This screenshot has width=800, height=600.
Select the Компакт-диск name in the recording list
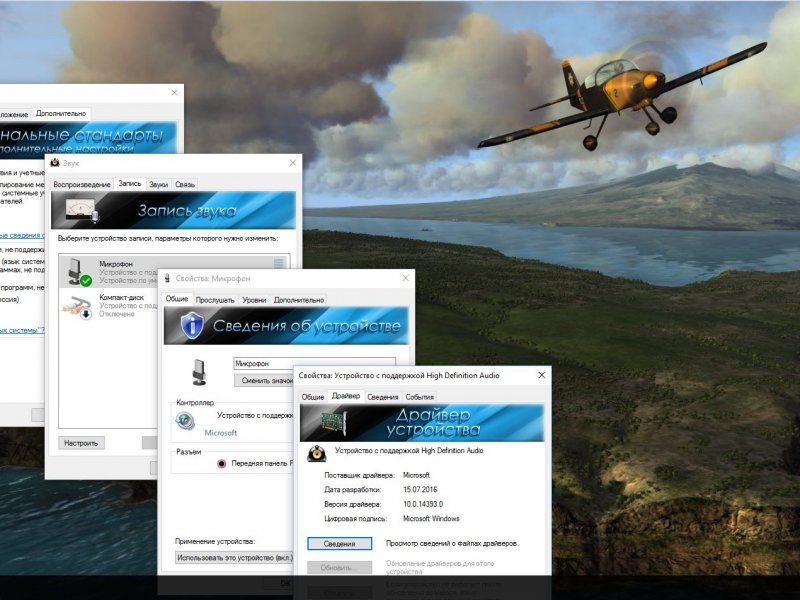pos(121,297)
